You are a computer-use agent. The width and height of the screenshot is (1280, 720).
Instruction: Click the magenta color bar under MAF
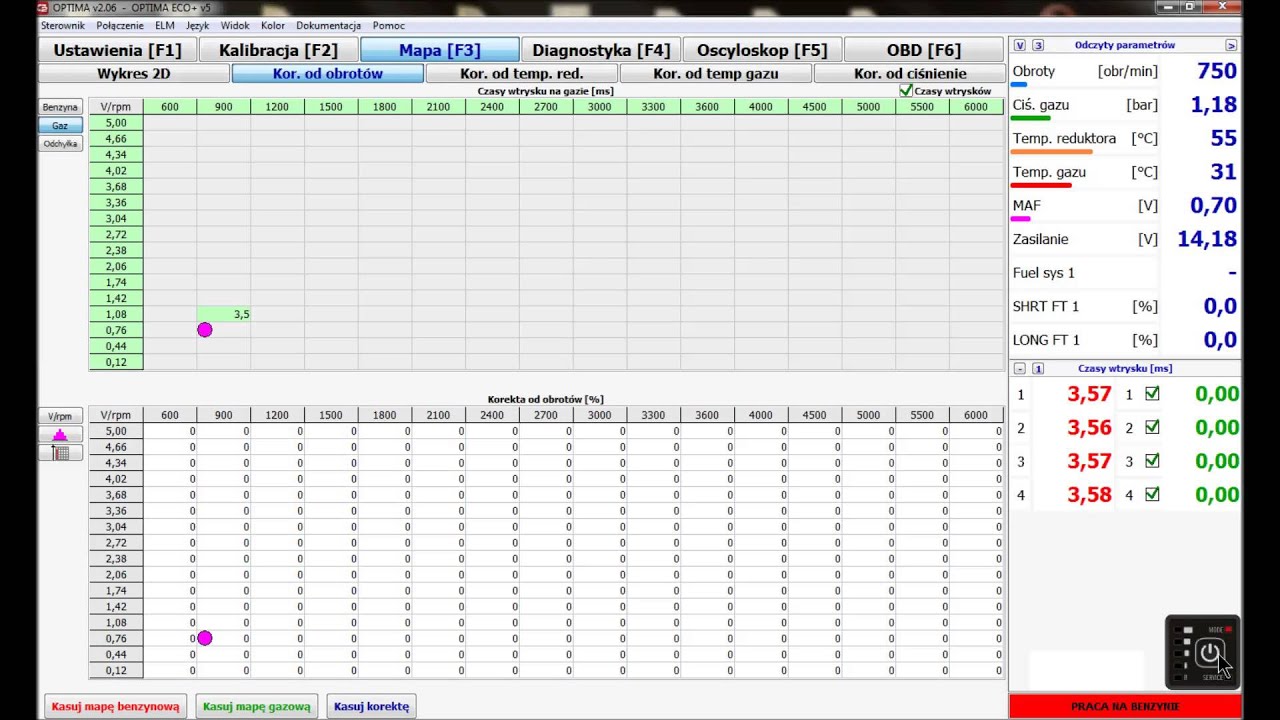pyautogui.click(x=1021, y=218)
